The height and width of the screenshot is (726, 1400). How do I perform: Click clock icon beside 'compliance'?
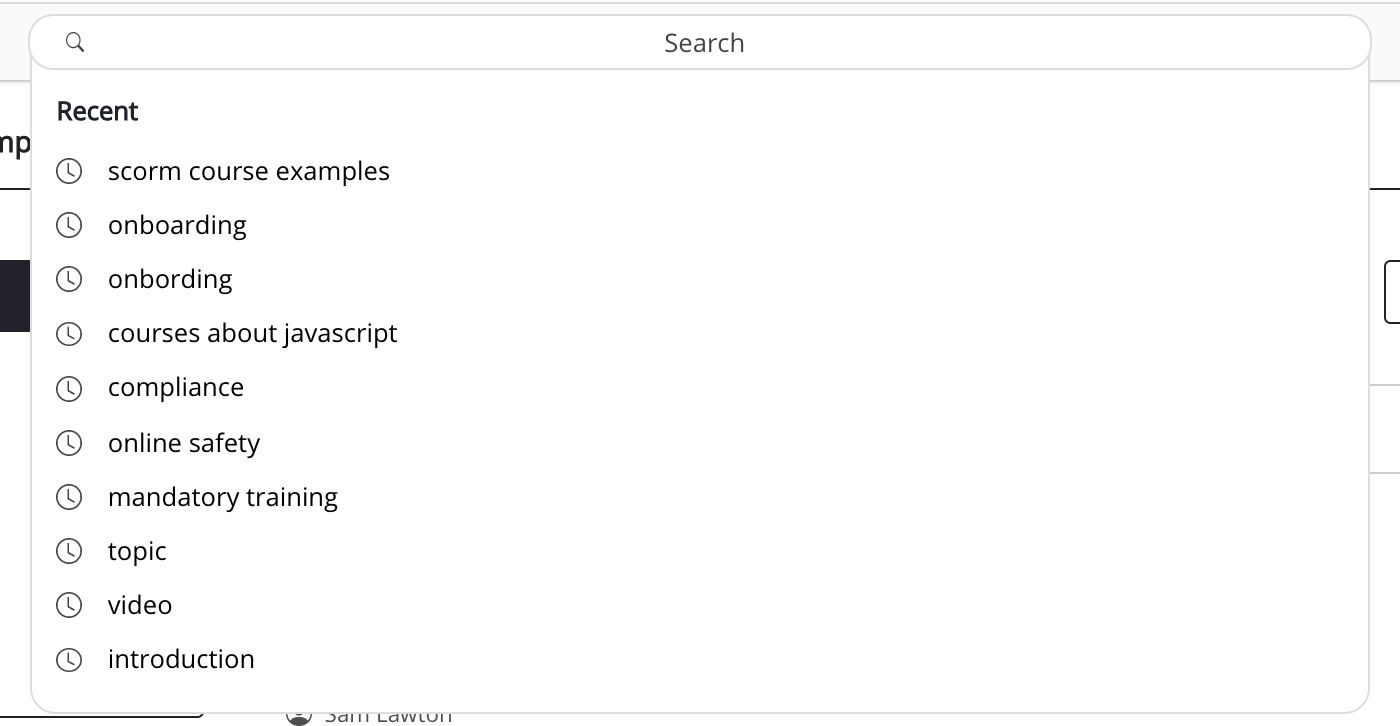69,388
